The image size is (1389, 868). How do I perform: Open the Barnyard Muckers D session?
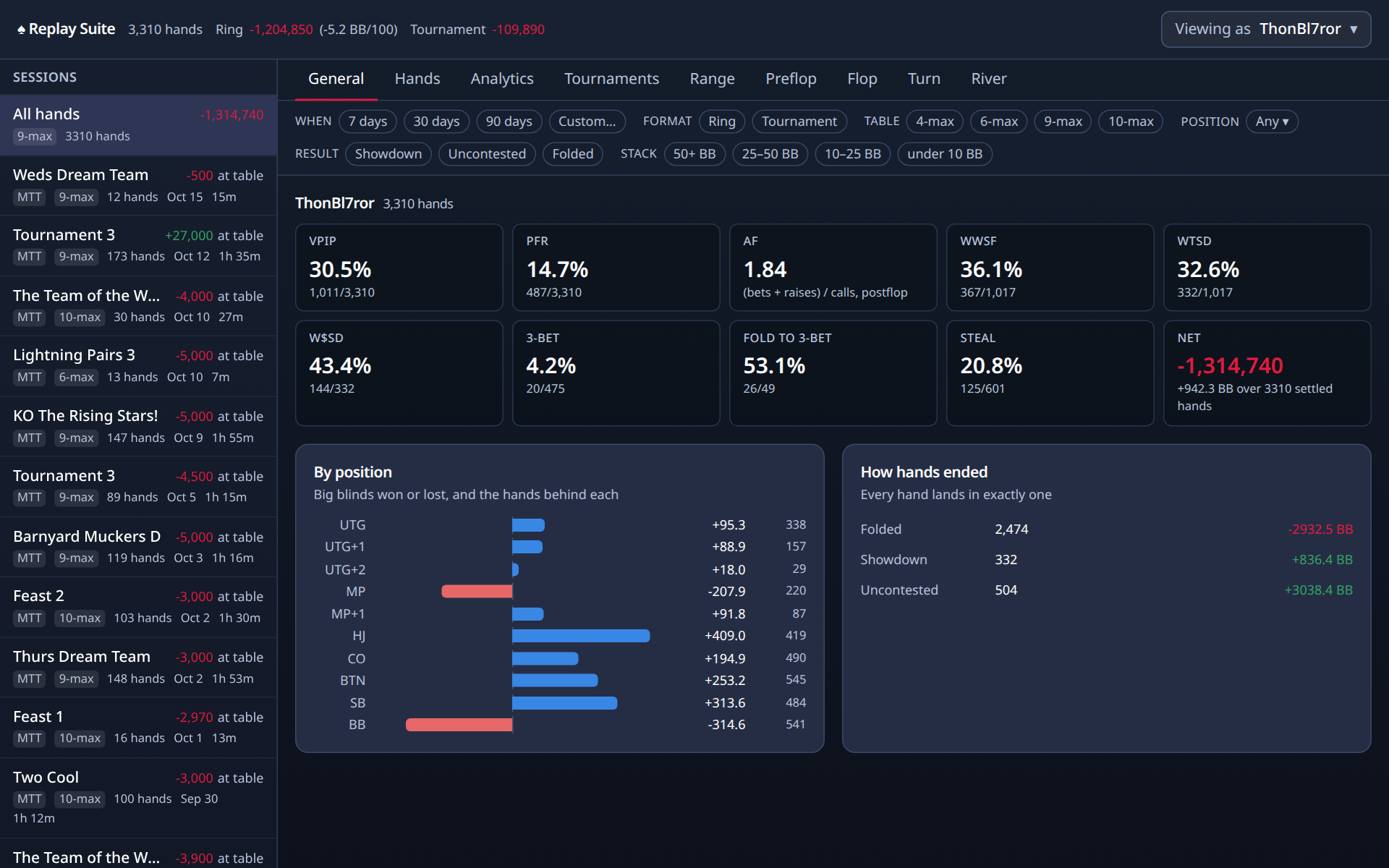click(138, 548)
